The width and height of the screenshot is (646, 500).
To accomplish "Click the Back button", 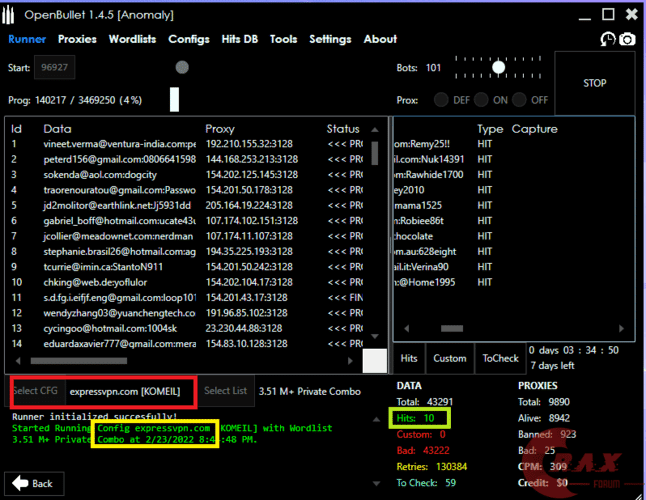I will pos(34,484).
